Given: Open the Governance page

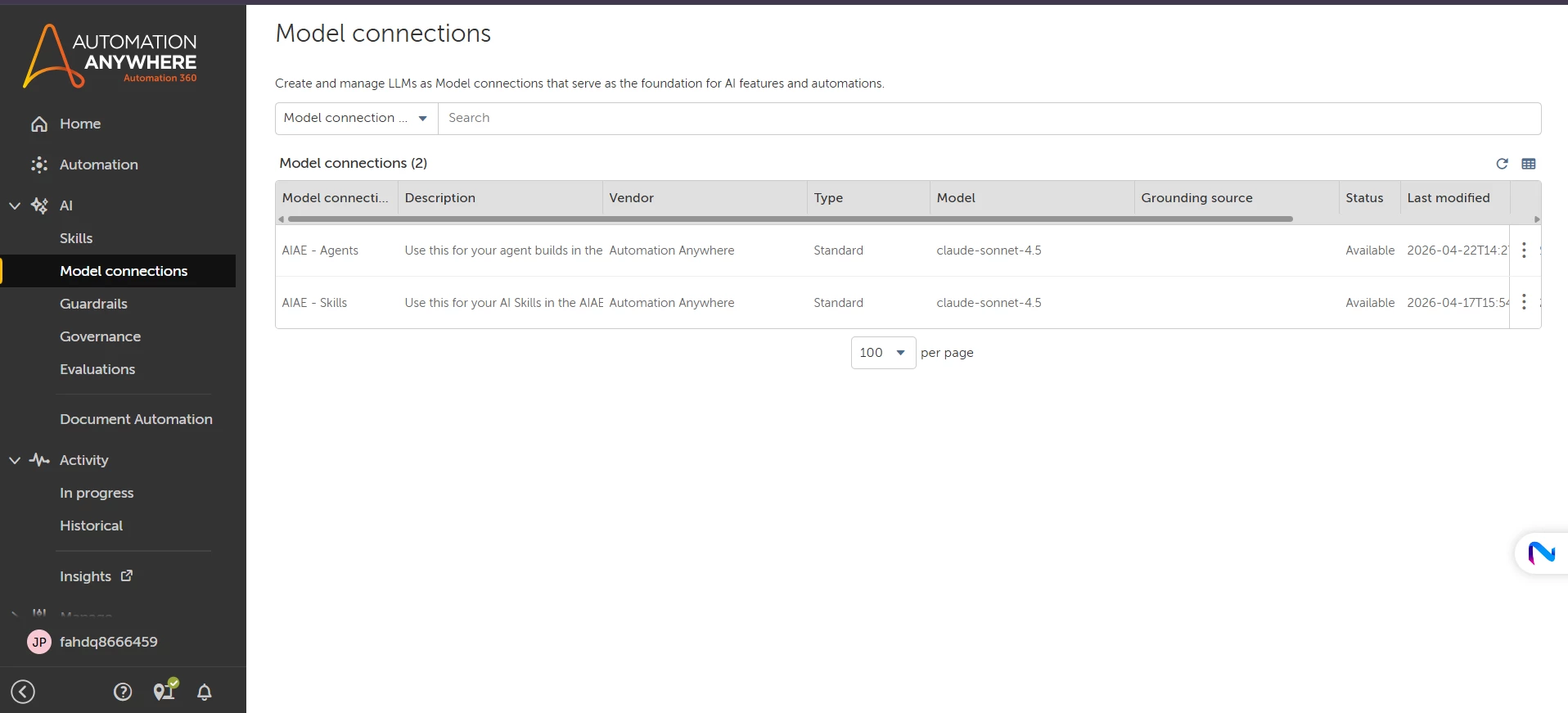Looking at the screenshot, I should coord(100,336).
